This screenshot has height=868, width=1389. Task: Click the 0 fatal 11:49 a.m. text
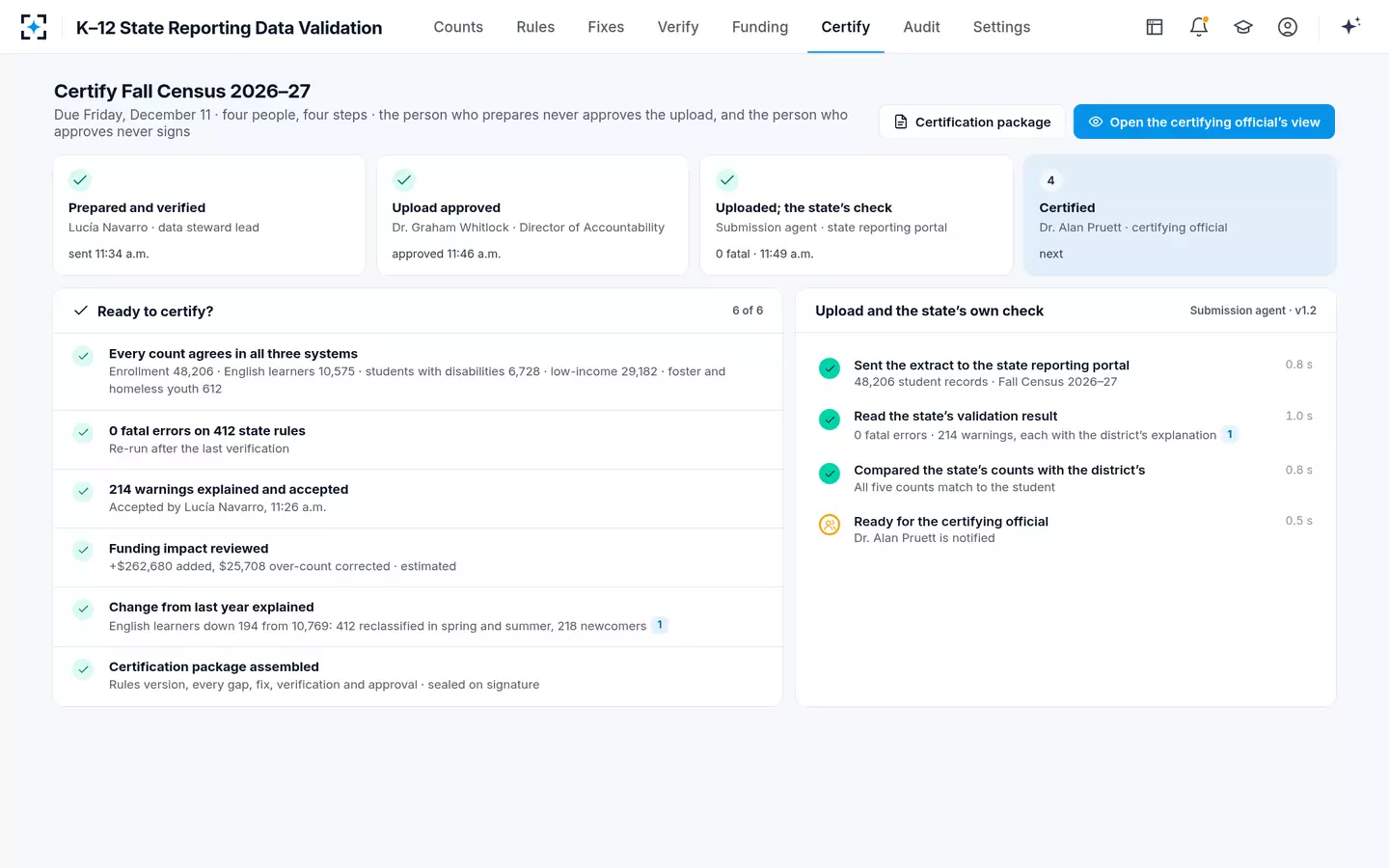coord(765,255)
